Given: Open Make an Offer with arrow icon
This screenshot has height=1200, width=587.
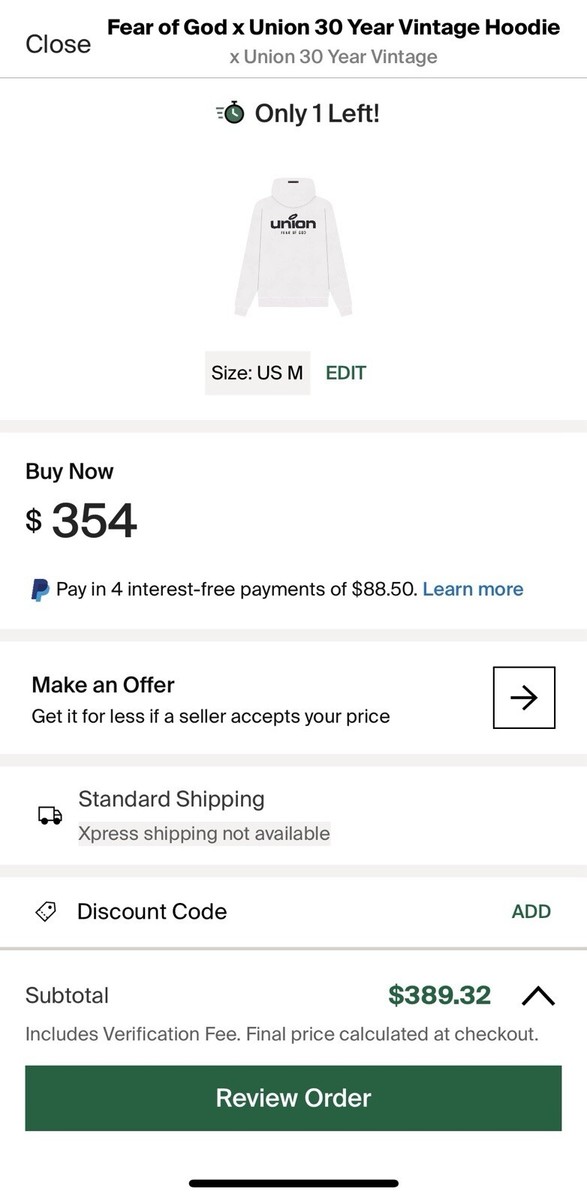Looking at the screenshot, I should pyautogui.click(x=524, y=698).
